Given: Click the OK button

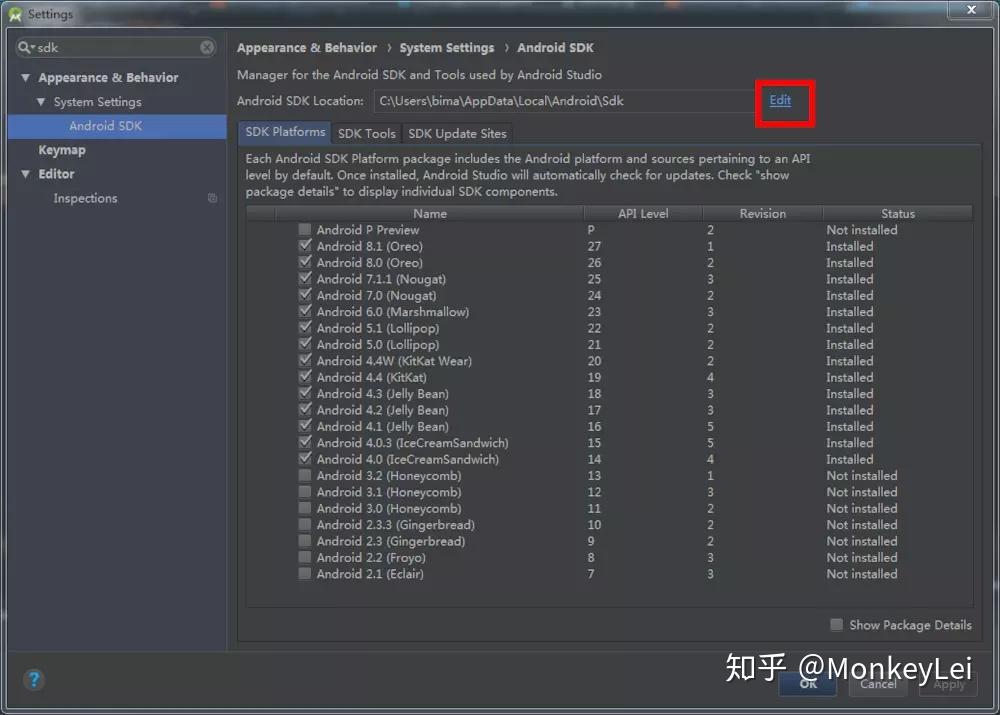Looking at the screenshot, I should click(x=808, y=684).
